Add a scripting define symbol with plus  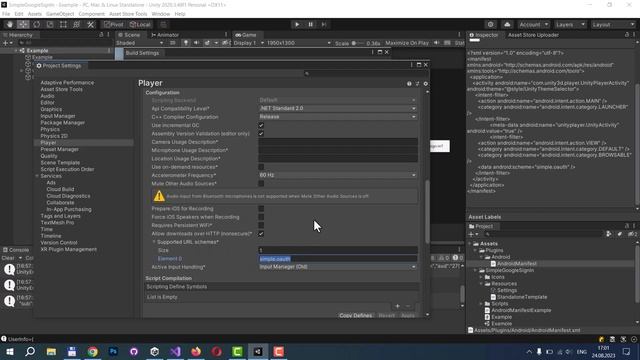click(397, 306)
